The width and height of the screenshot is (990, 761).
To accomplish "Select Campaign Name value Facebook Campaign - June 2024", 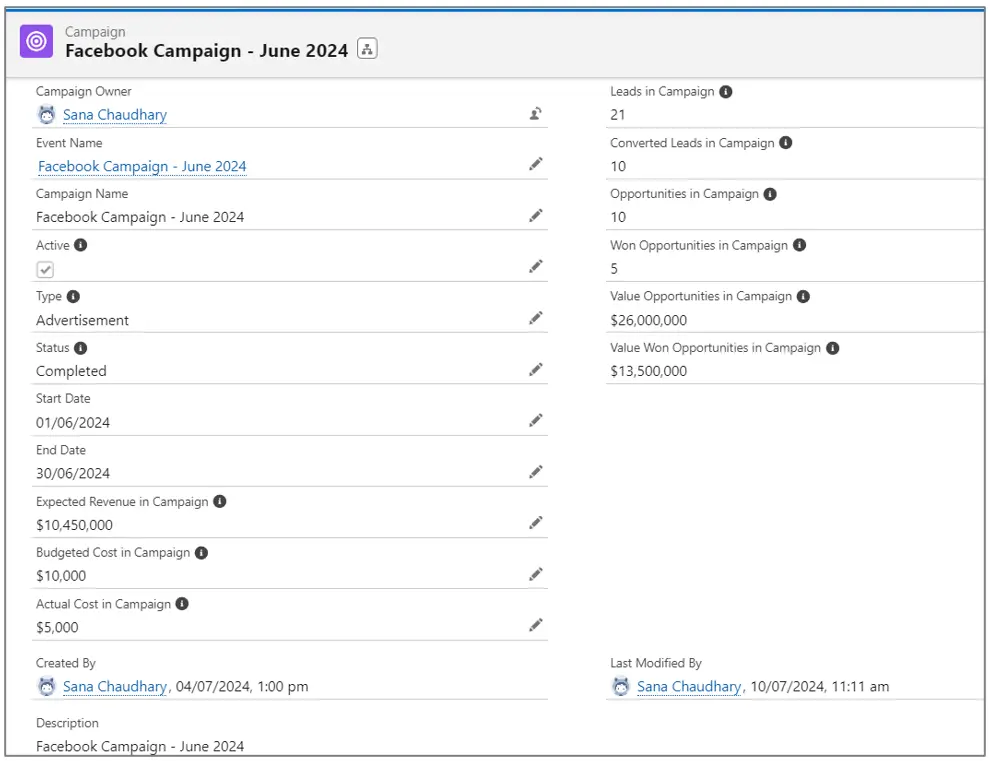I will click(140, 217).
